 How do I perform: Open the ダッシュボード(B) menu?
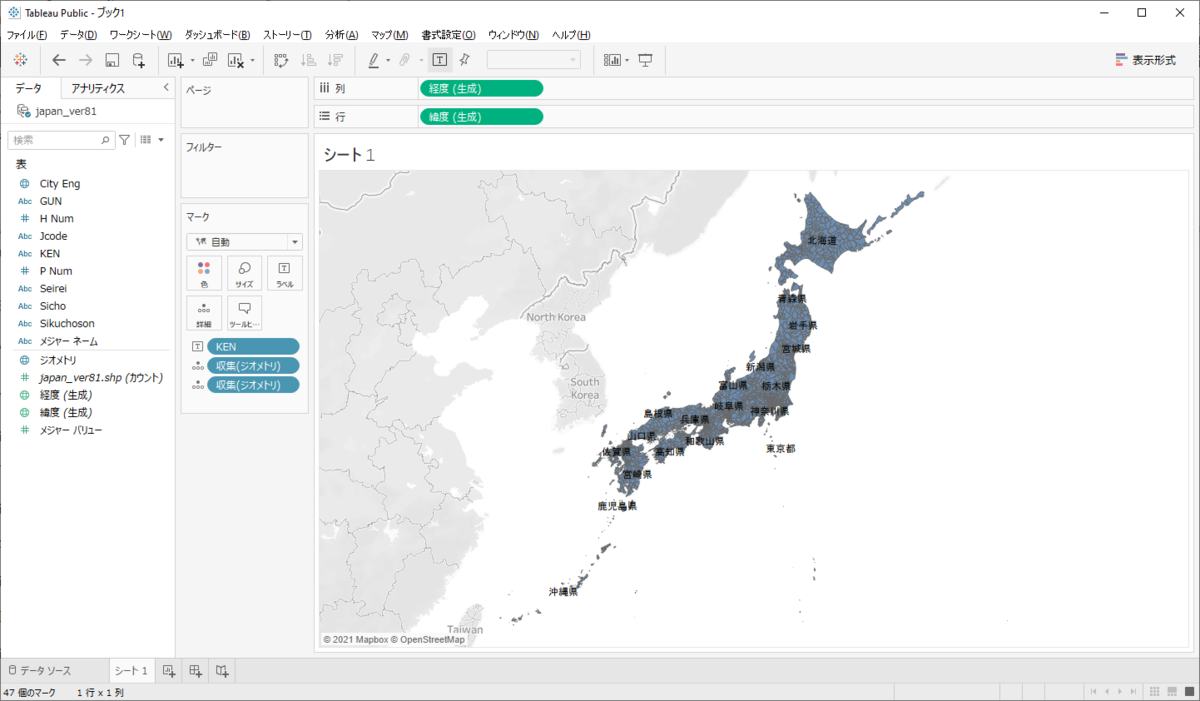tap(217, 35)
